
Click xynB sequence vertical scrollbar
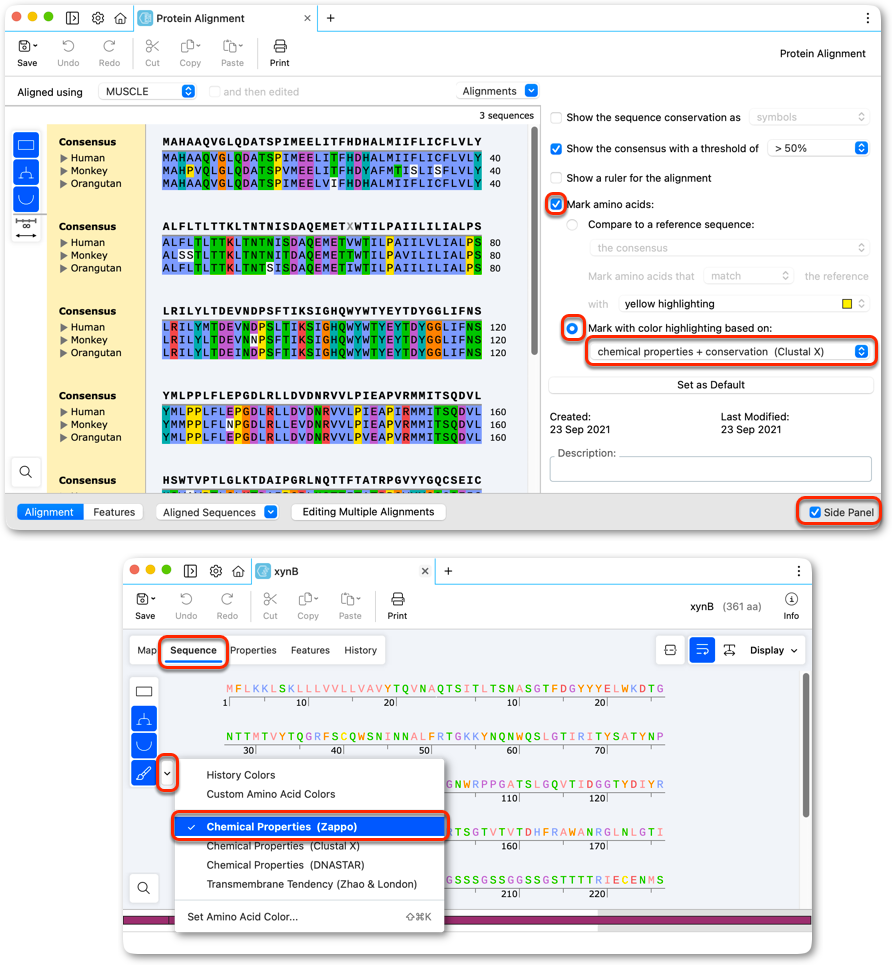click(805, 745)
